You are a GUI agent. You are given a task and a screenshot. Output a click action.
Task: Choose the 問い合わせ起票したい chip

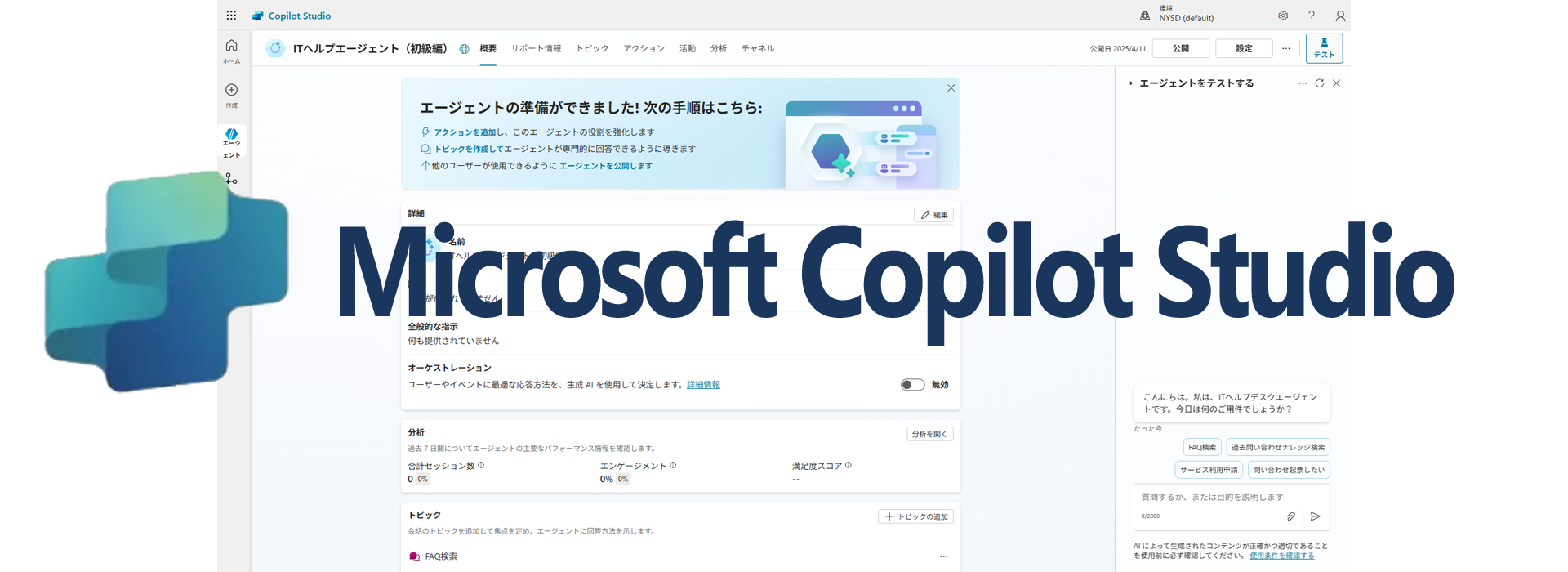click(1289, 470)
